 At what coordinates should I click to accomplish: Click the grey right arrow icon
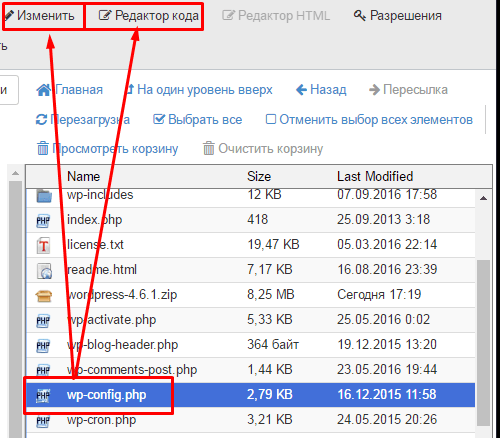click(374, 90)
